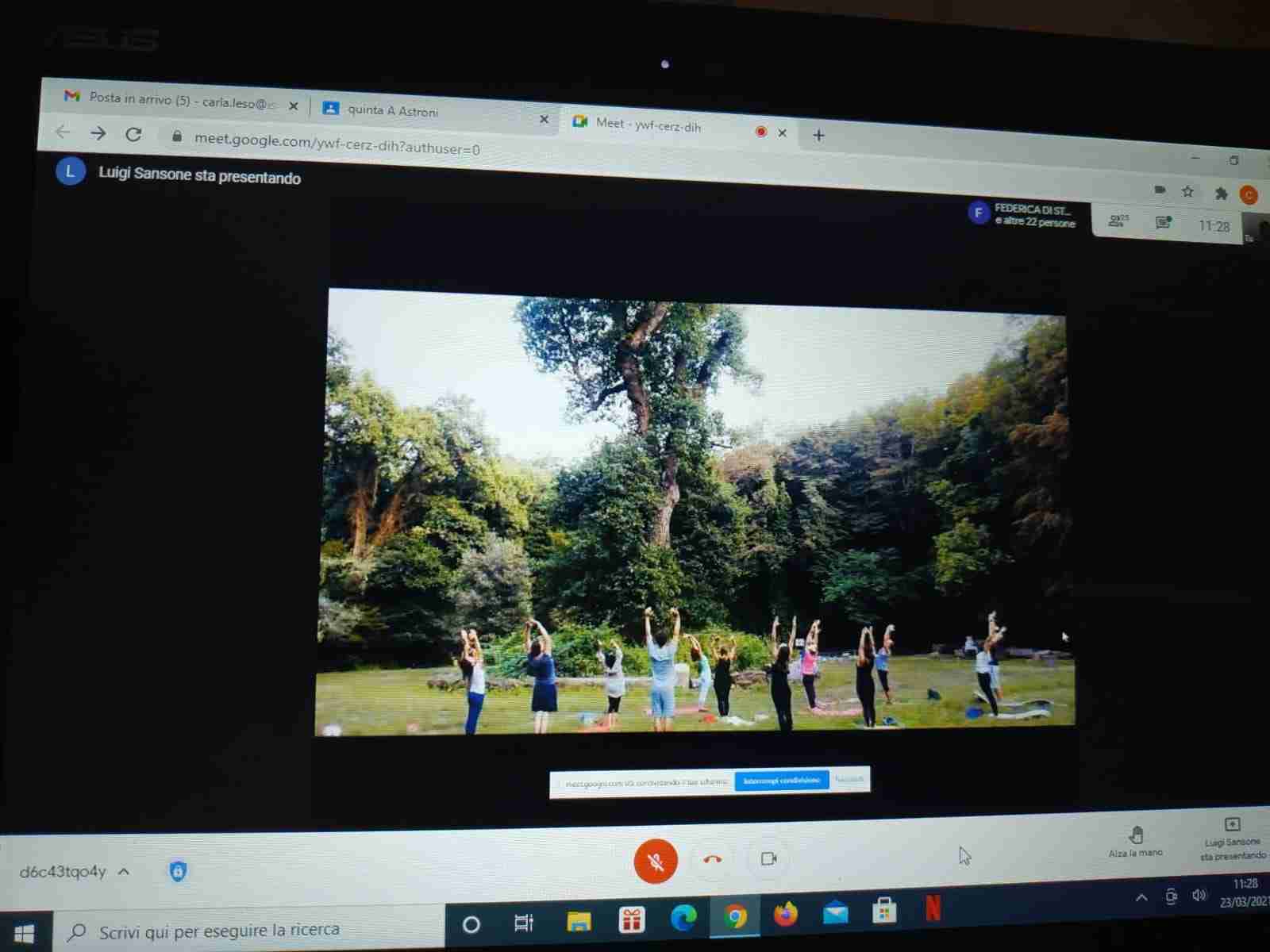The width and height of the screenshot is (1270, 952).
Task: Hang up the call with the red phone button
Action: click(x=713, y=859)
